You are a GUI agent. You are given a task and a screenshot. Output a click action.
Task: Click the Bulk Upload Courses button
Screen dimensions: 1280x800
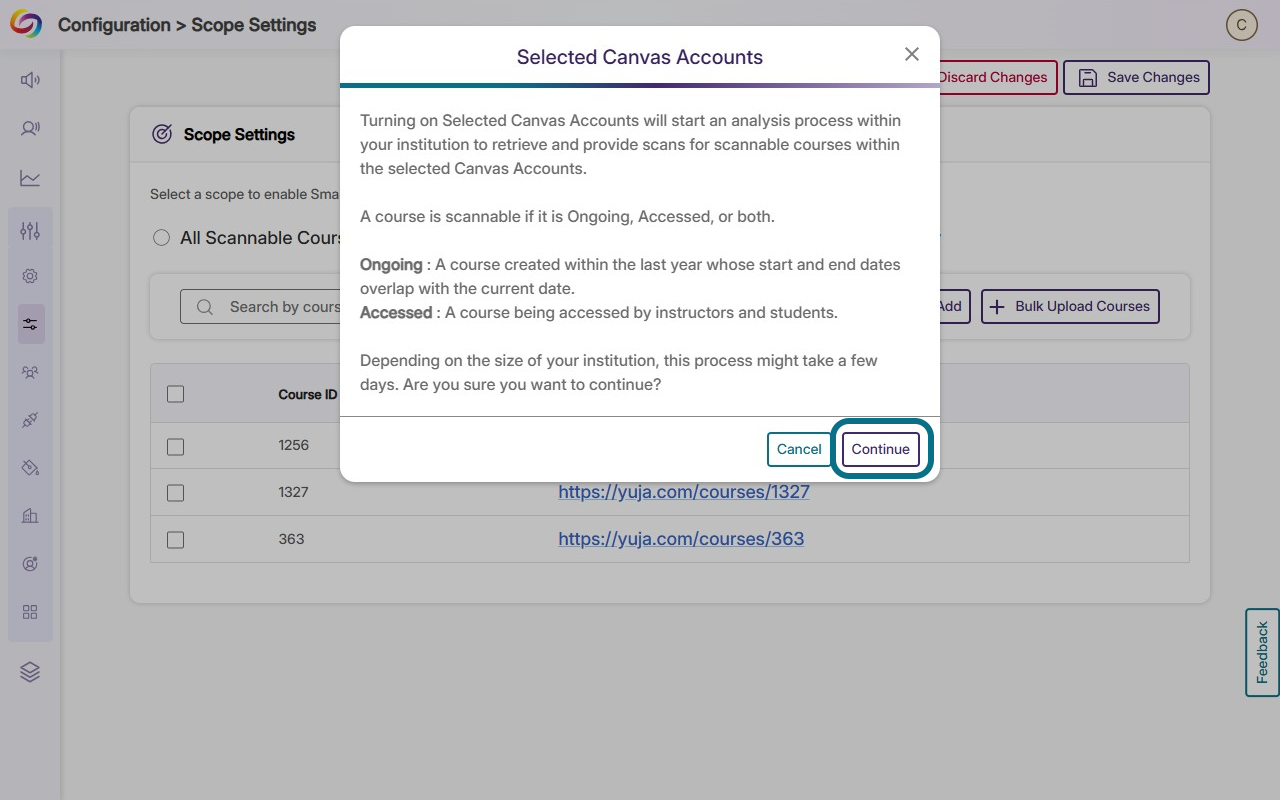pyautogui.click(x=1070, y=306)
